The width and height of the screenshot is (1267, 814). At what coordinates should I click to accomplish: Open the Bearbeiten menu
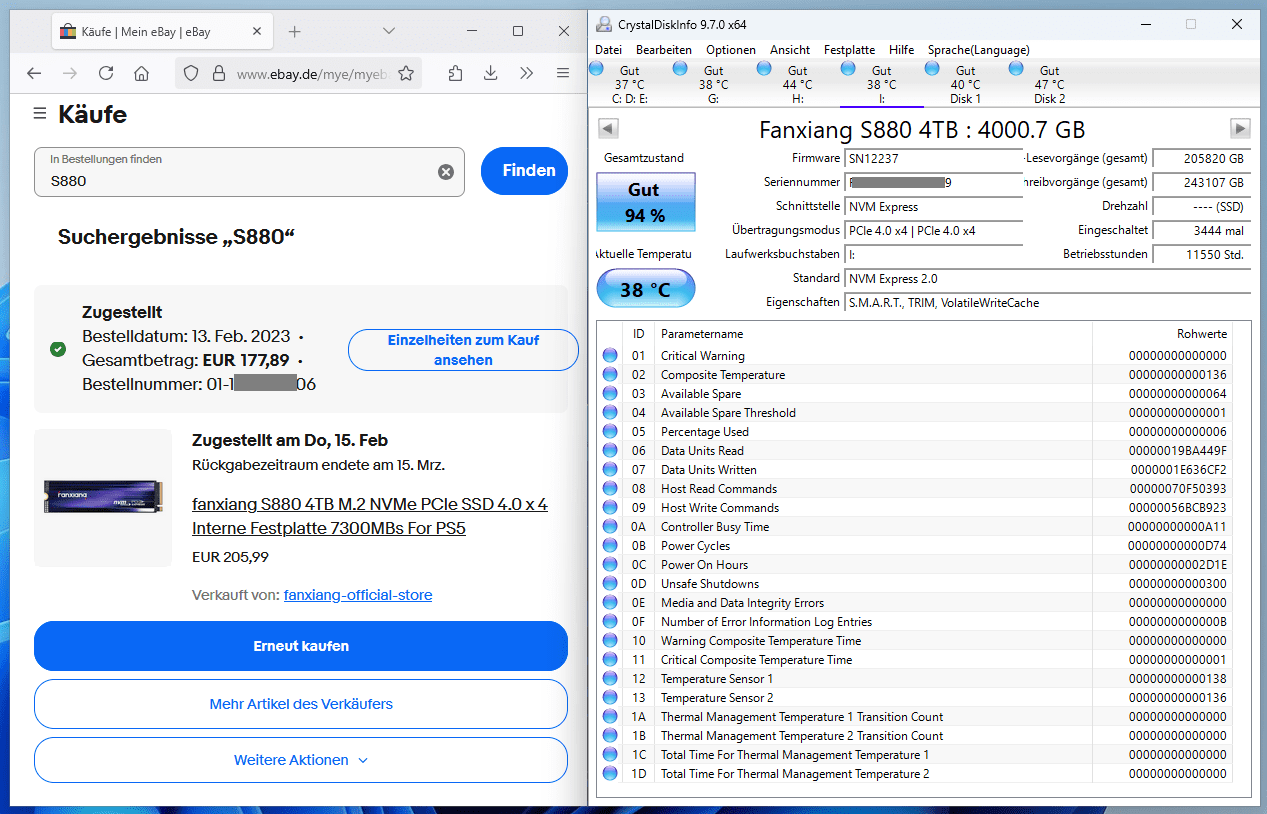pyautogui.click(x=664, y=50)
